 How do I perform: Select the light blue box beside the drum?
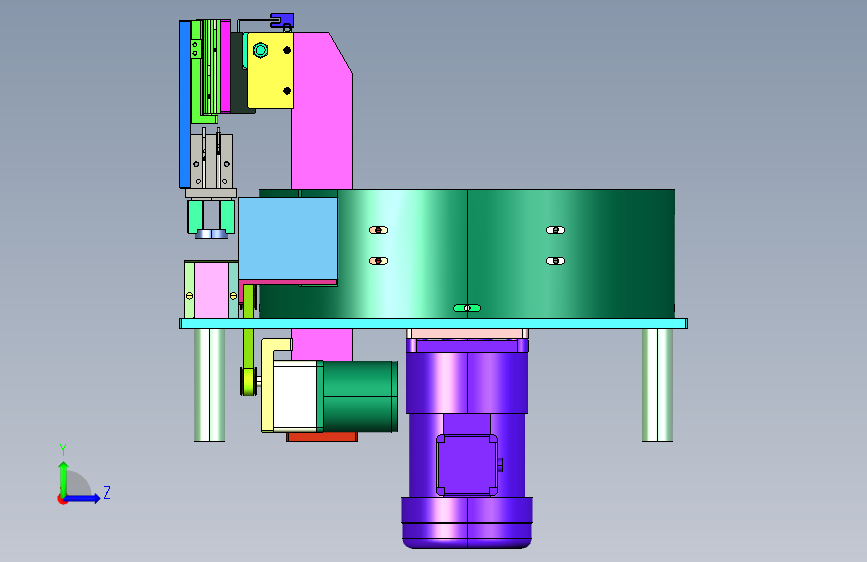tap(288, 238)
